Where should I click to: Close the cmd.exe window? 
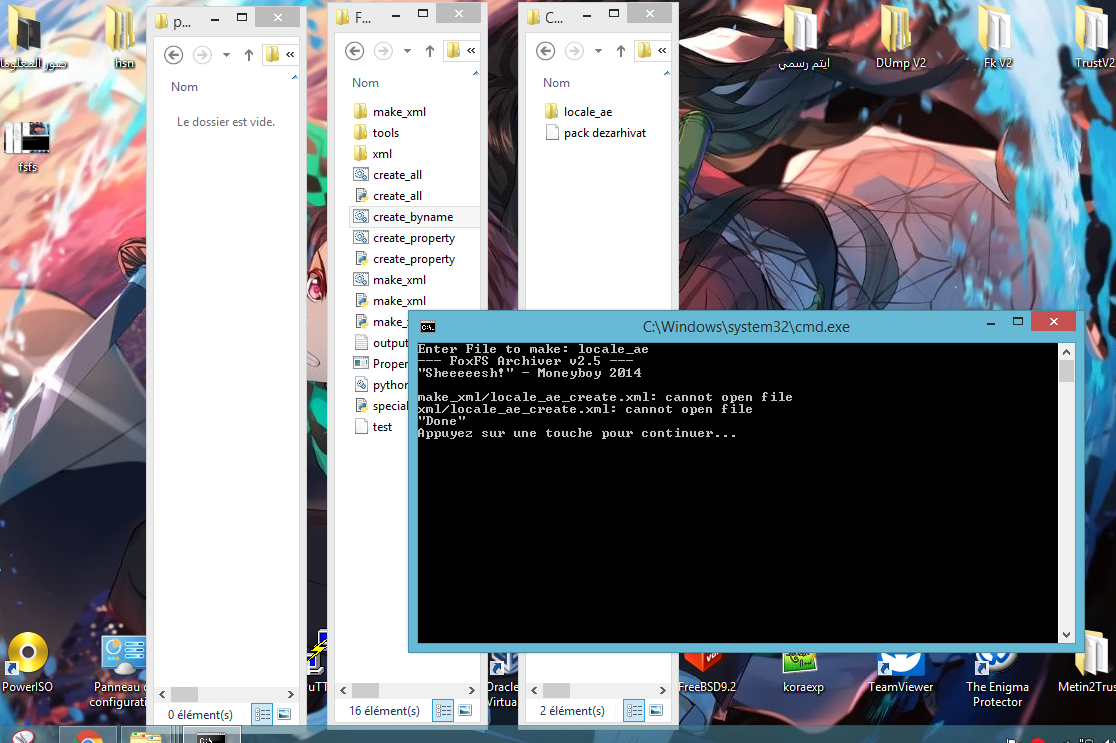pos(1053,322)
